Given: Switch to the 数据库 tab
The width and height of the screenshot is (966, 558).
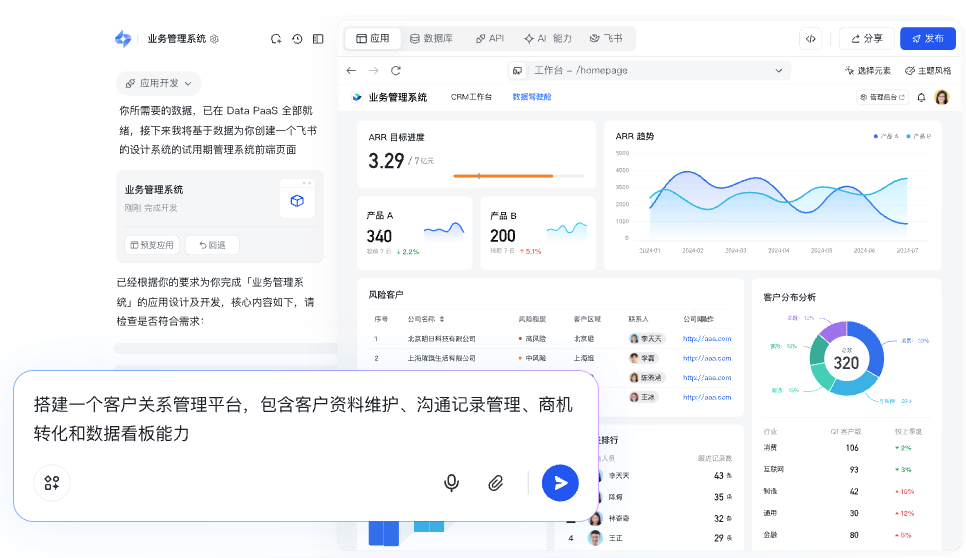Looking at the screenshot, I should 431,39.
